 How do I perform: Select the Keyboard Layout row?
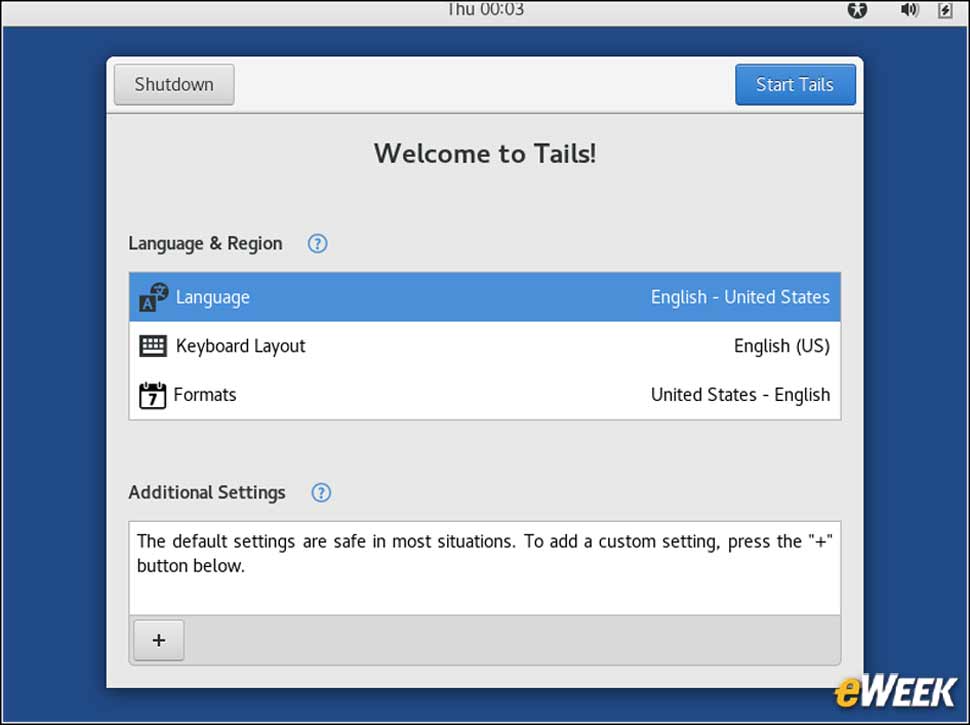(484, 346)
